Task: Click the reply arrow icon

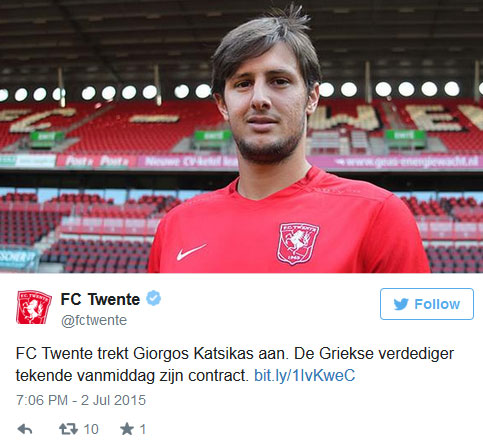Action: [x=25, y=429]
